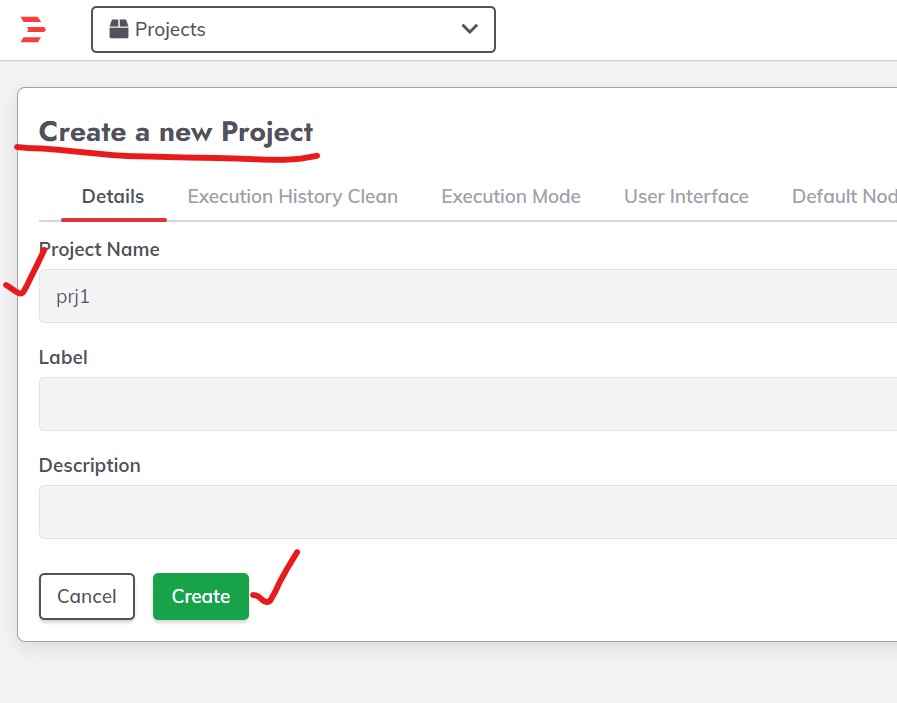897x703 pixels.
Task: Click the box icon beside Projects
Action: 119,30
